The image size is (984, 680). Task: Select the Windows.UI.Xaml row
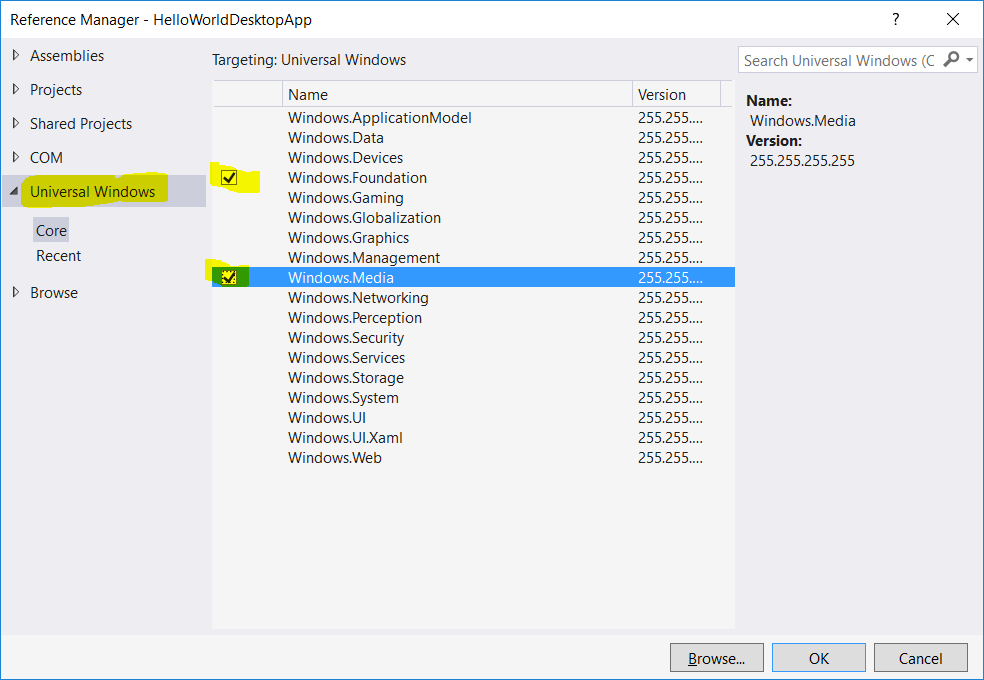tap(473, 438)
